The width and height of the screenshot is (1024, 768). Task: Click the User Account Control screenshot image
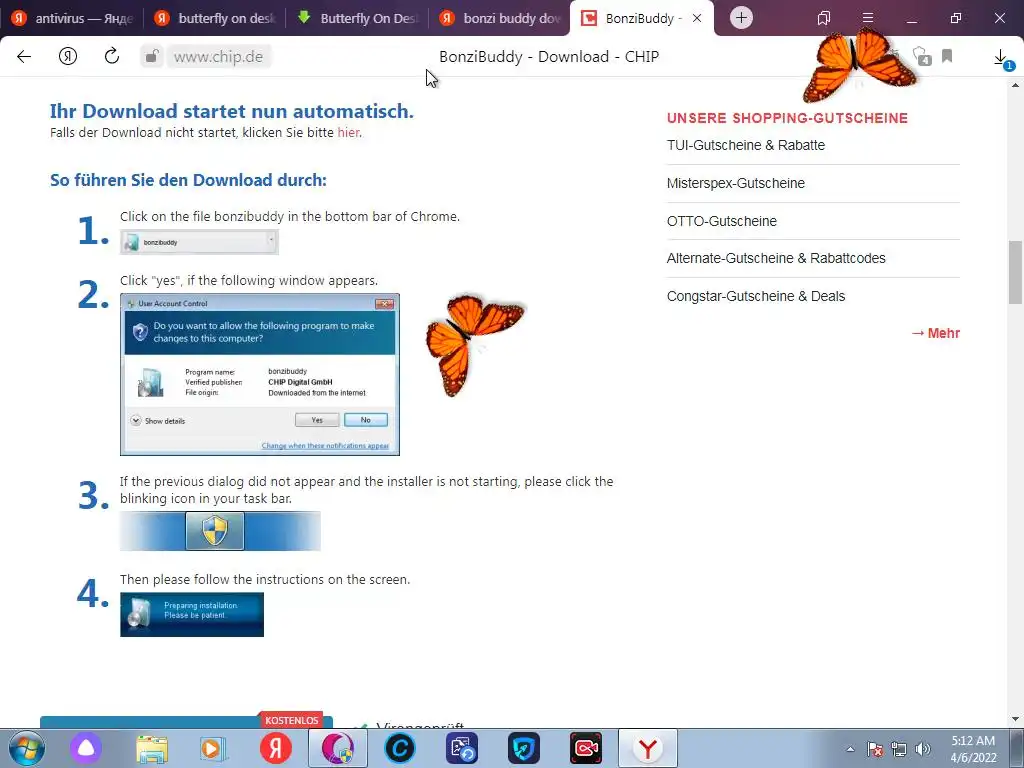coord(260,374)
